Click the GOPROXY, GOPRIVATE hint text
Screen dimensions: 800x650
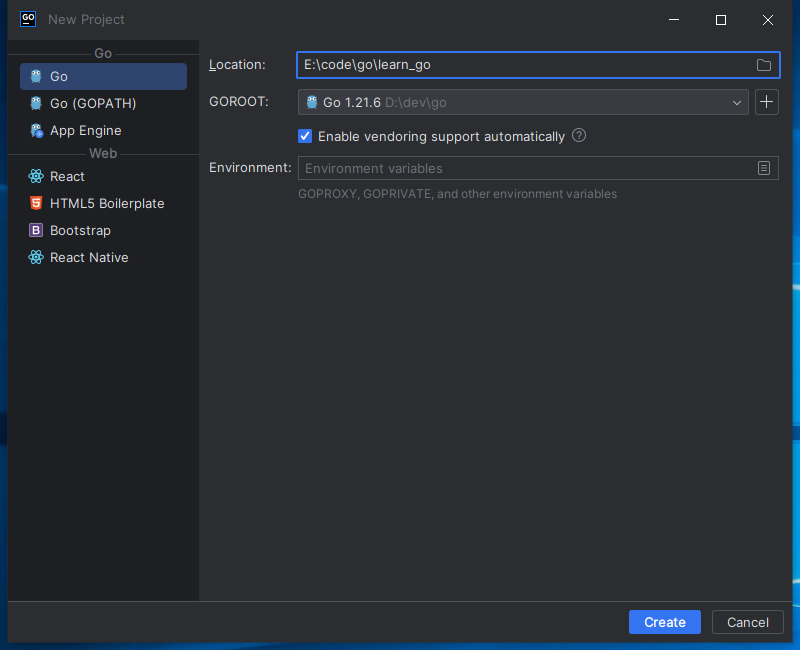[x=458, y=194]
